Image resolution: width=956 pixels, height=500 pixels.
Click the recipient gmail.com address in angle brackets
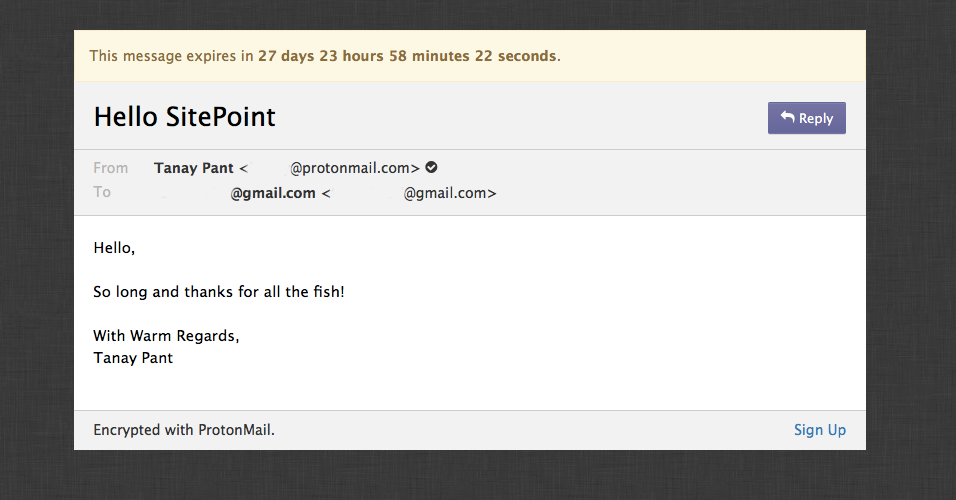point(449,193)
